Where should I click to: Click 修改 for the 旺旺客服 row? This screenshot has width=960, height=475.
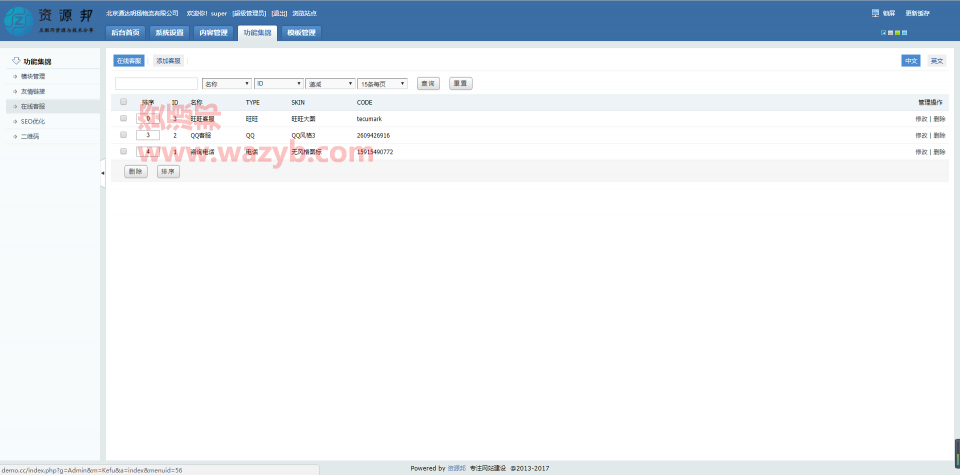pos(921,119)
